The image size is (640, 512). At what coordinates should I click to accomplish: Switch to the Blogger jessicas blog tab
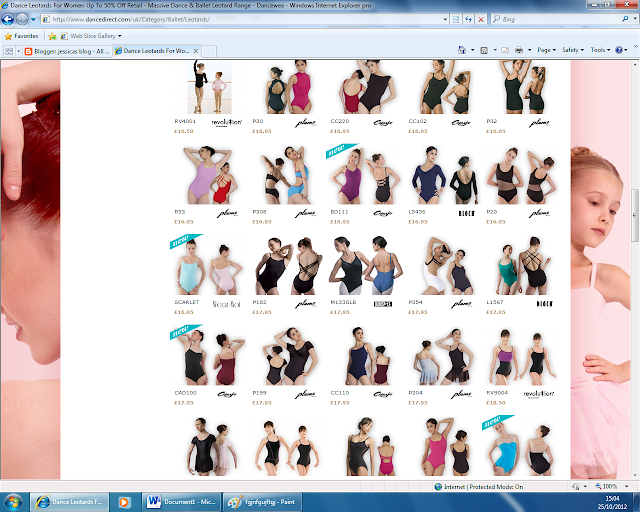pyautogui.click(x=67, y=51)
